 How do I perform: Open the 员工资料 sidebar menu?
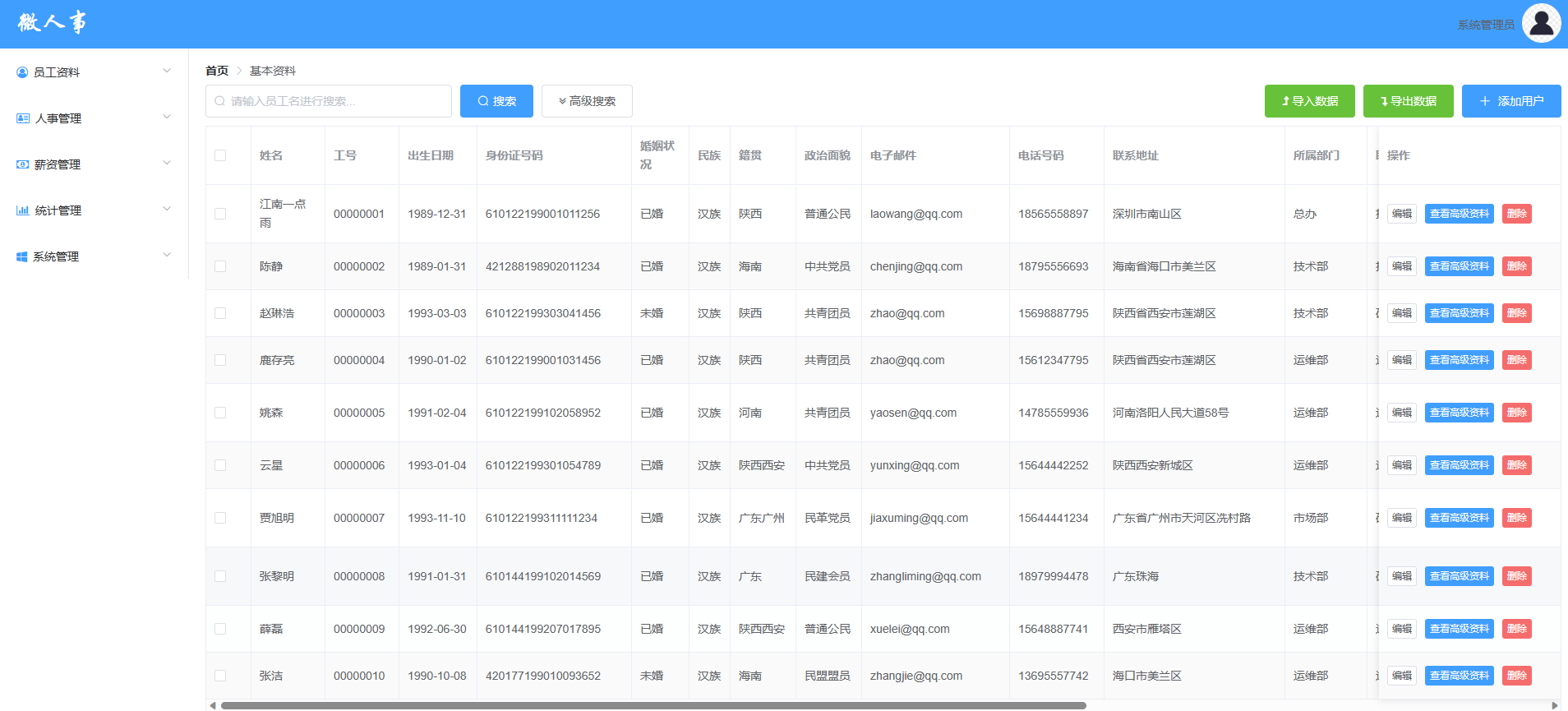94,72
